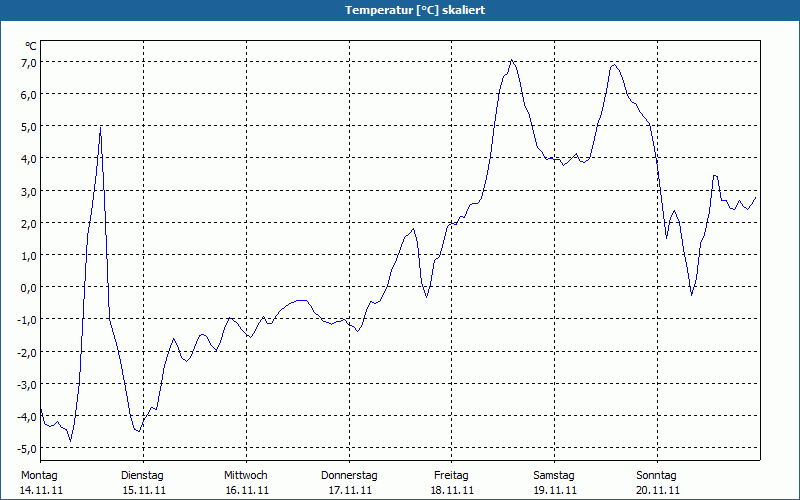Click the 0,0 axis value
The width and height of the screenshot is (800, 500).
point(29,288)
